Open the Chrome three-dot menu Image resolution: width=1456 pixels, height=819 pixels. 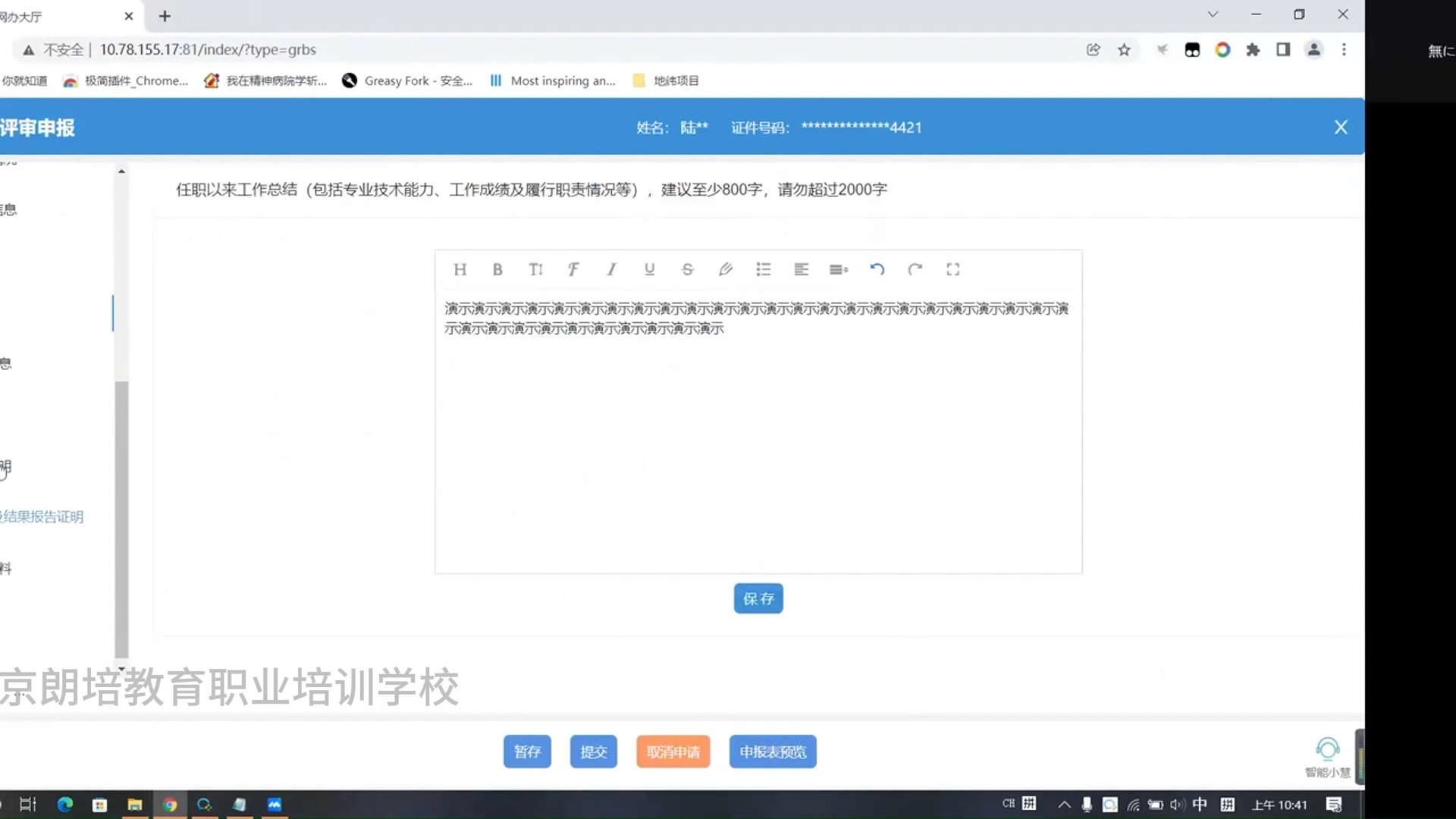click(1344, 49)
